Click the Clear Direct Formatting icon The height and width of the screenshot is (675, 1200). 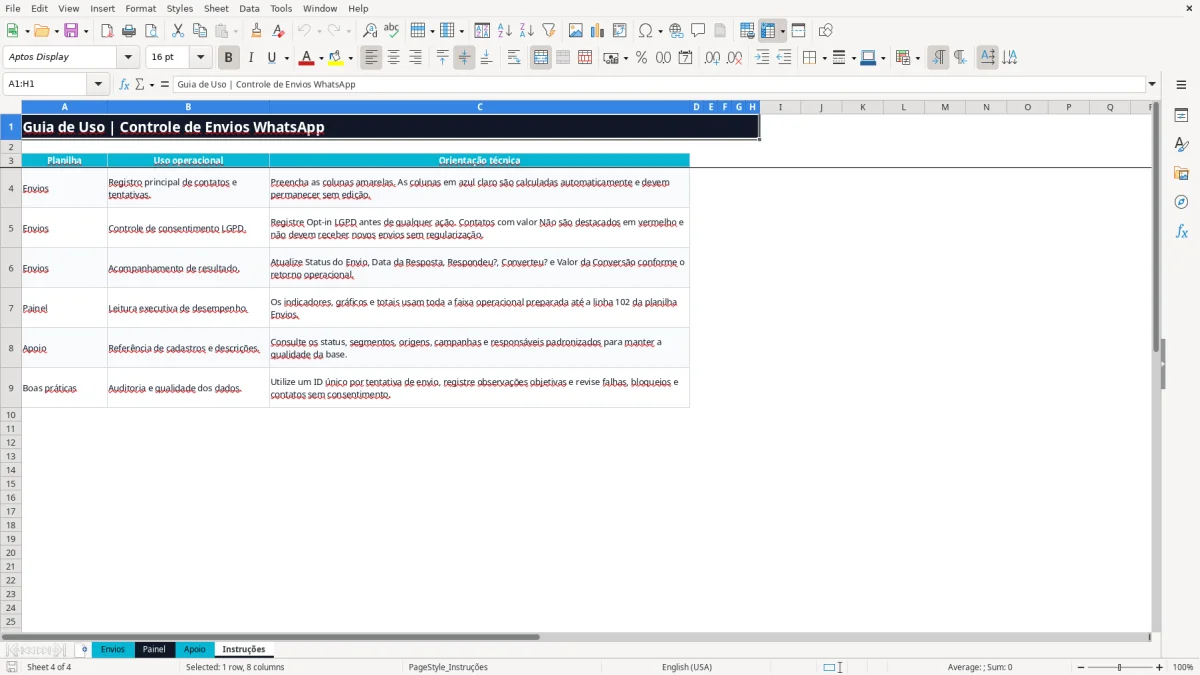pyautogui.click(x=279, y=31)
